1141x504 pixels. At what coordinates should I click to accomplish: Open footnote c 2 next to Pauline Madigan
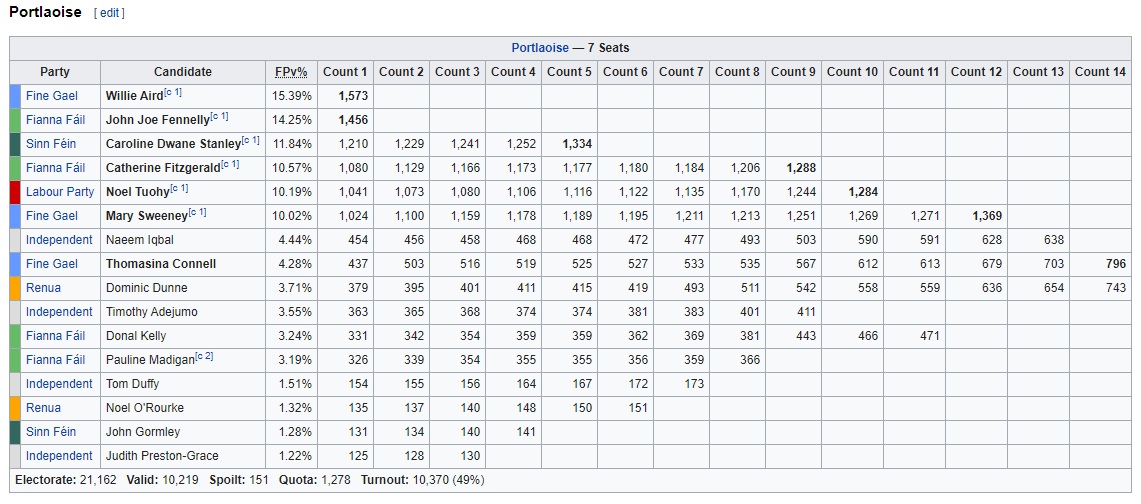pyautogui.click(x=204, y=356)
